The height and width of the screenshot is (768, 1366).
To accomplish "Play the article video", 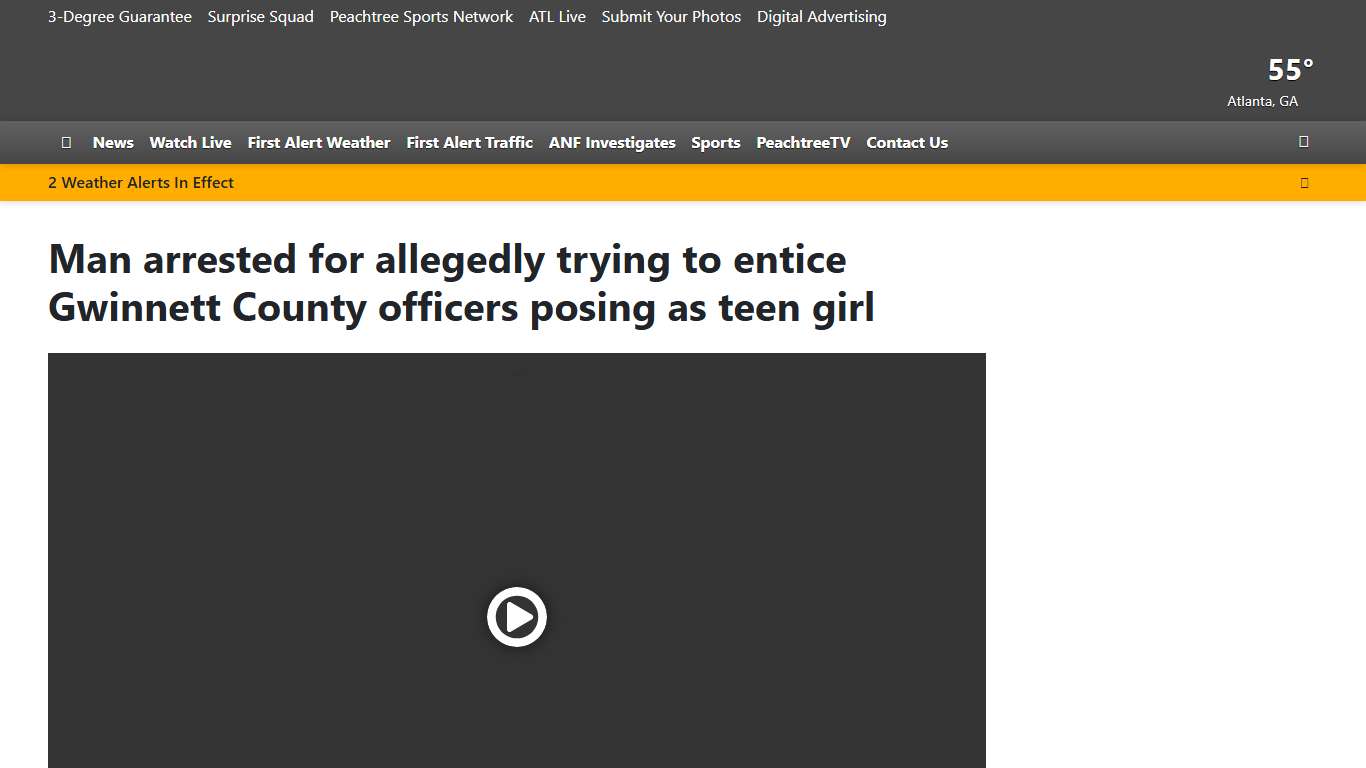I will 517,617.
